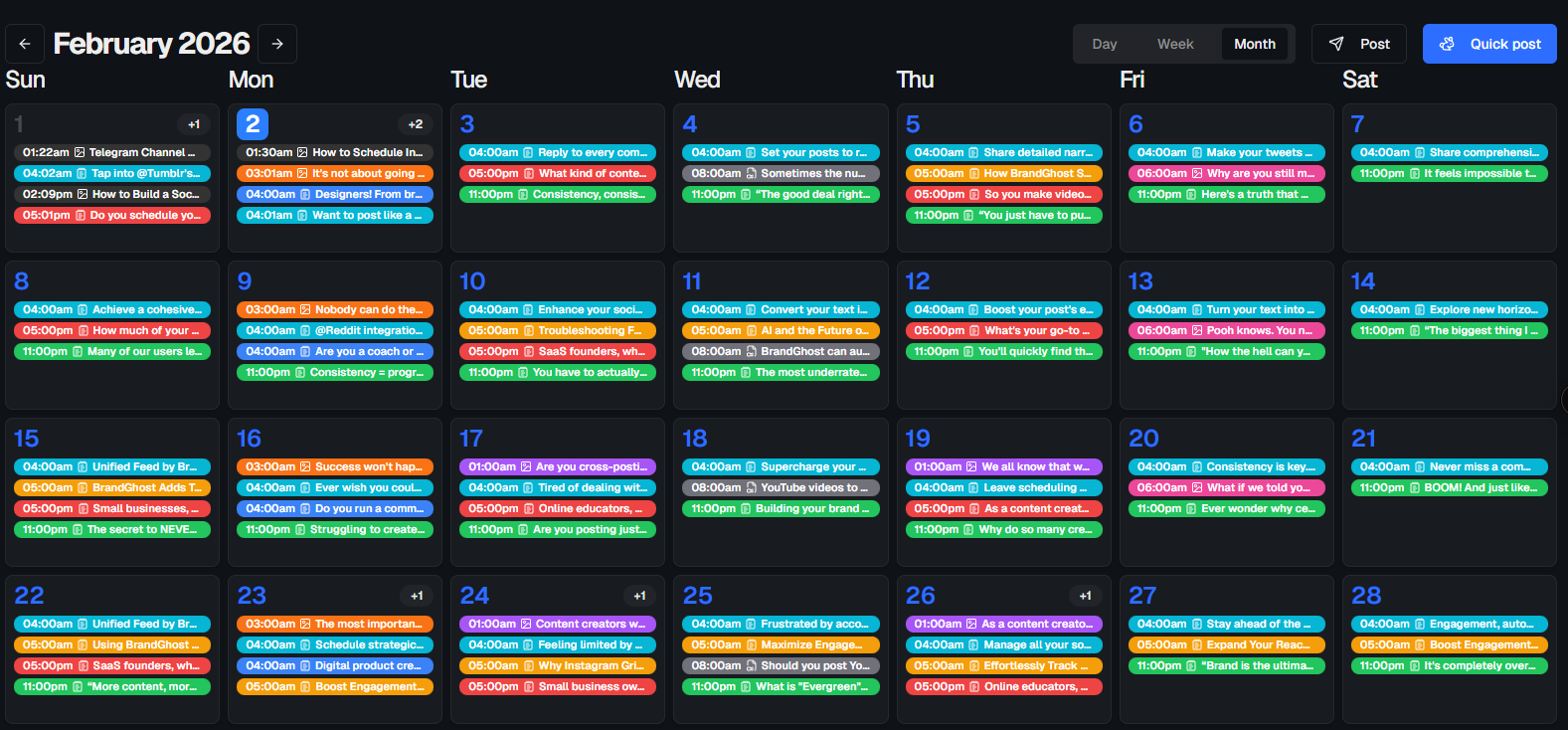The width and height of the screenshot is (1568, 730).
Task: Open "Content creators w" post
Action: tap(558, 624)
